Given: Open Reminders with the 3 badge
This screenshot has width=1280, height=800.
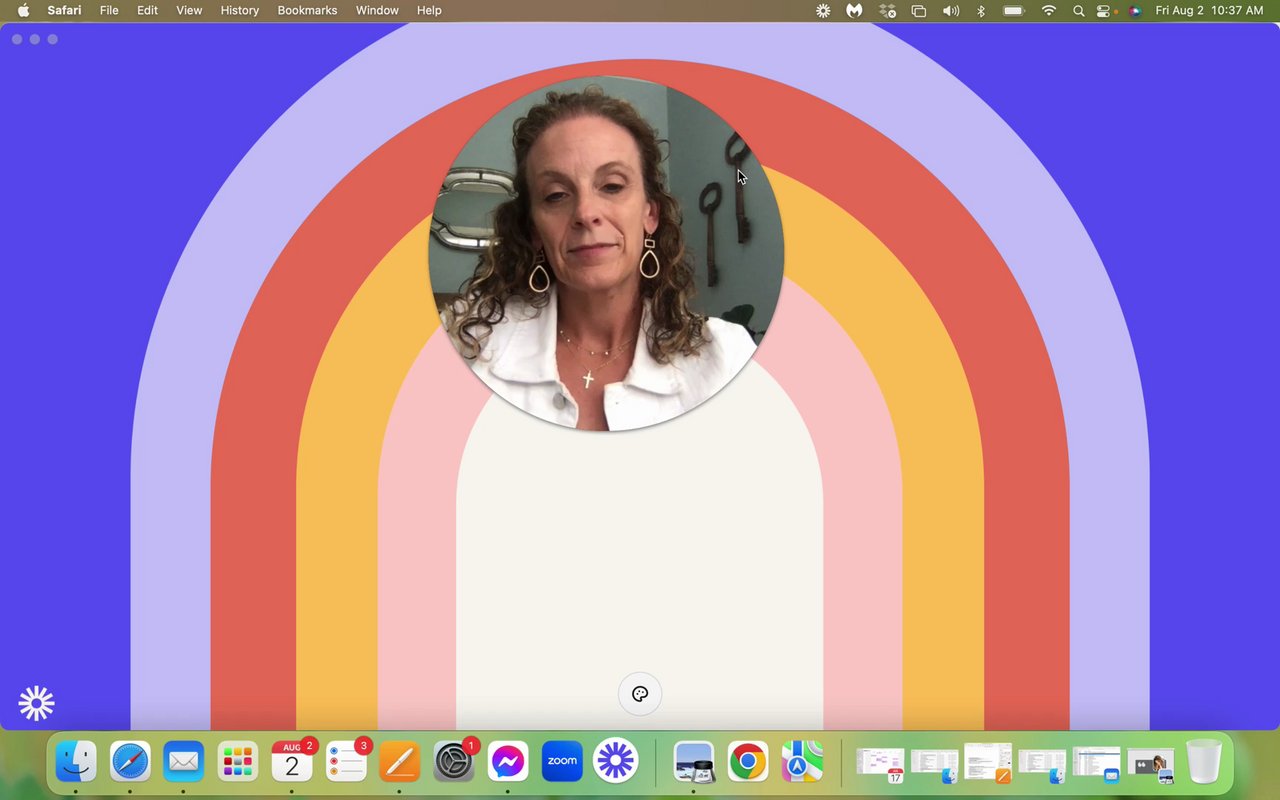Looking at the screenshot, I should tap(346, 762).
